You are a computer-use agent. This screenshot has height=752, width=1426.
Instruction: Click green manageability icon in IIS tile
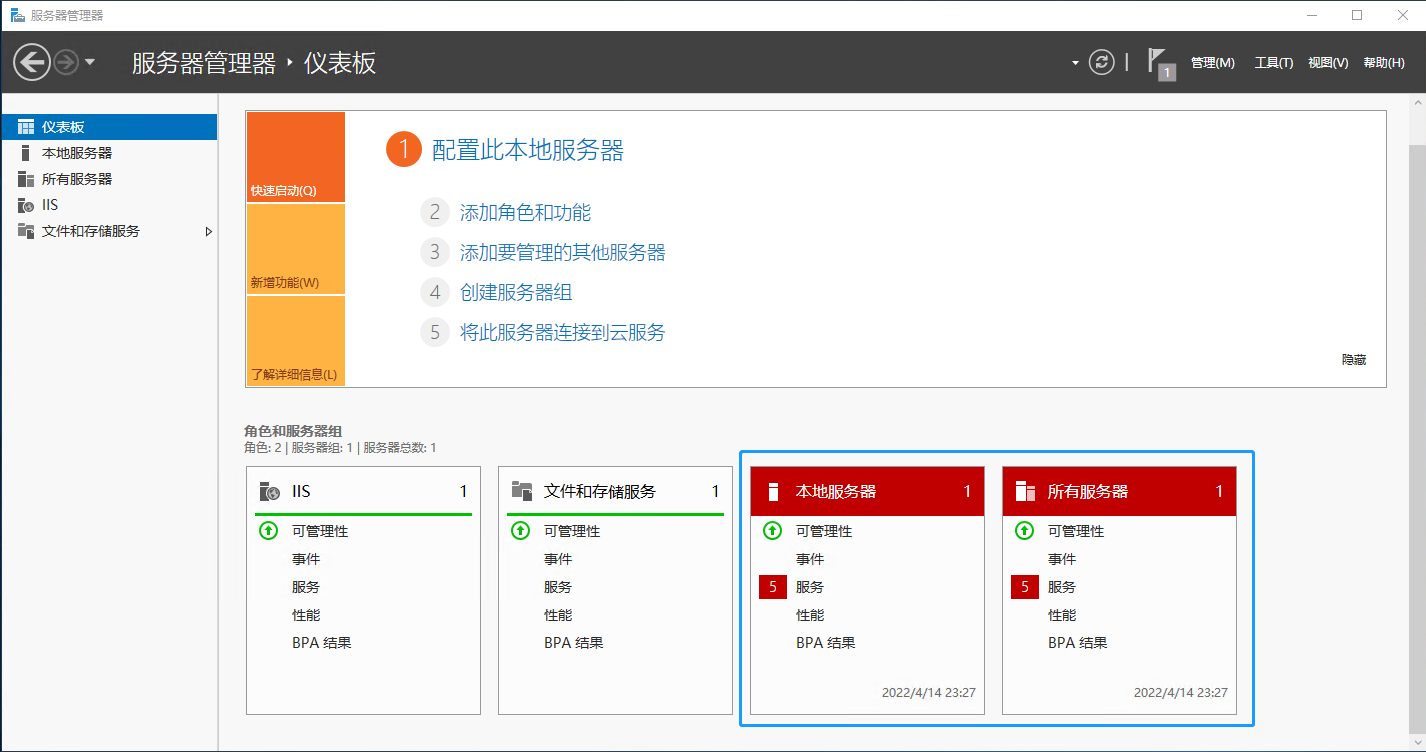click(268, 531)
